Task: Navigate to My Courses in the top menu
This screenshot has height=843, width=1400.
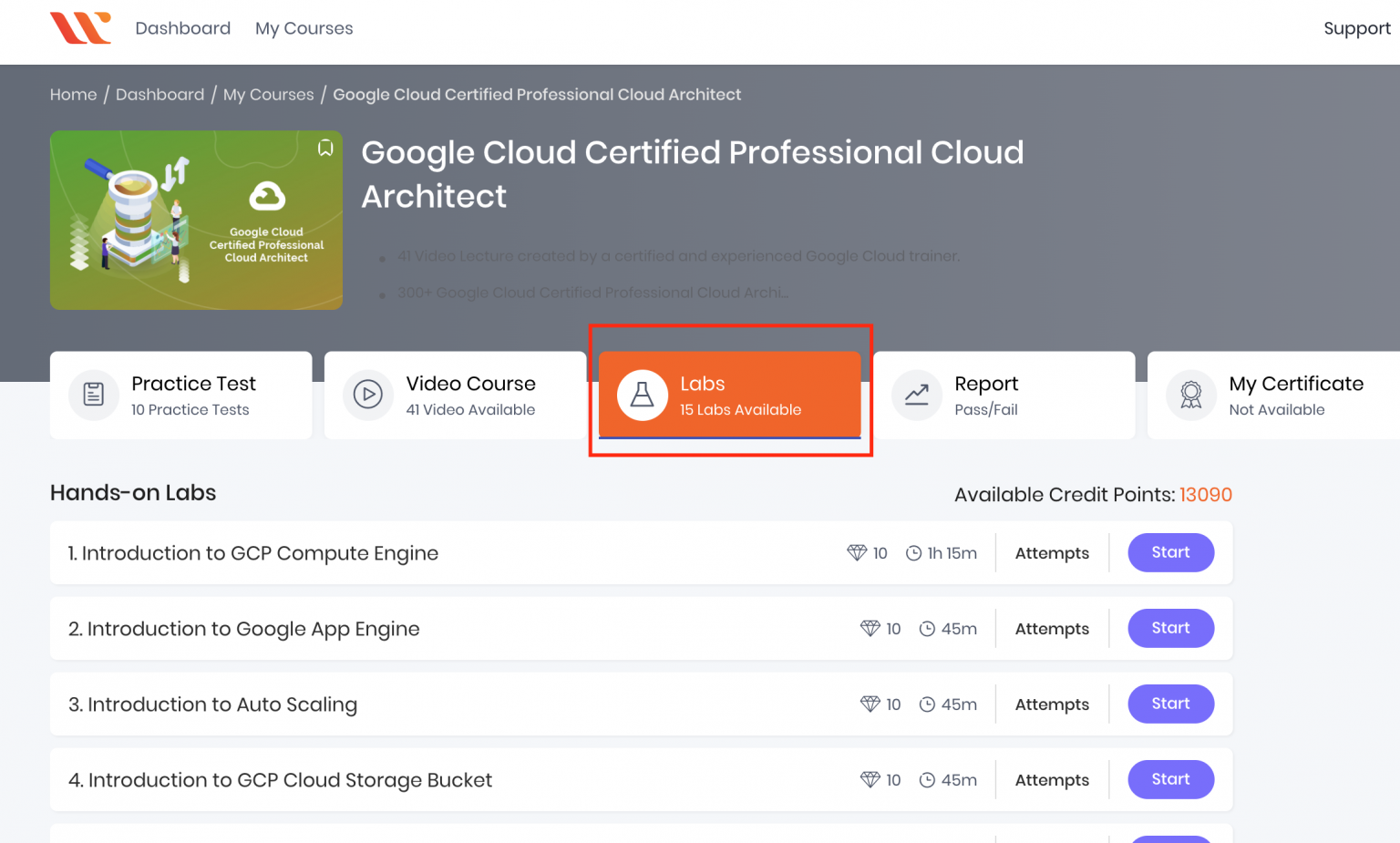Action: point(304,28)
